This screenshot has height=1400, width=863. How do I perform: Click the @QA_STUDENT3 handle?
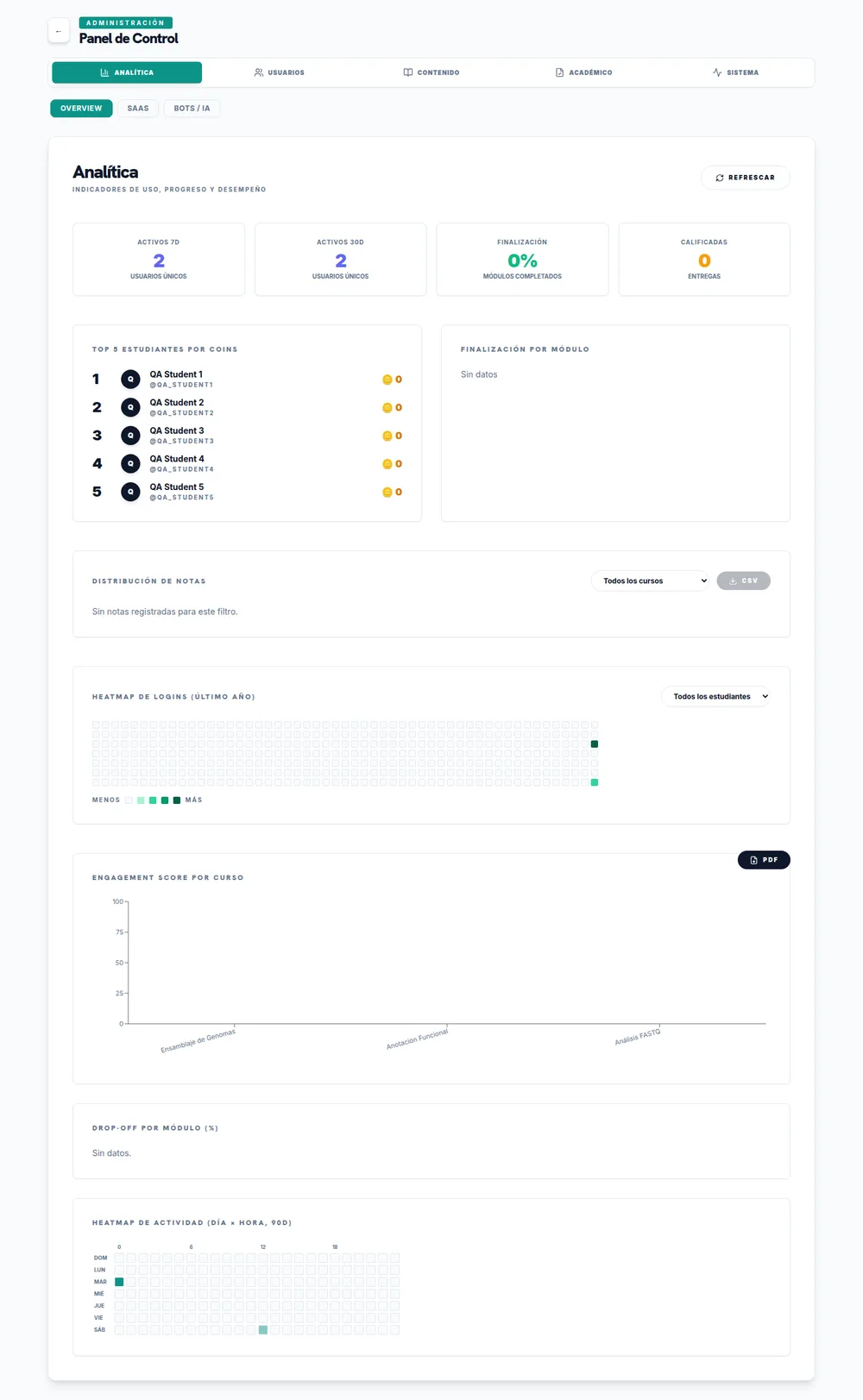pyautogui.click(x=181, y=441)
